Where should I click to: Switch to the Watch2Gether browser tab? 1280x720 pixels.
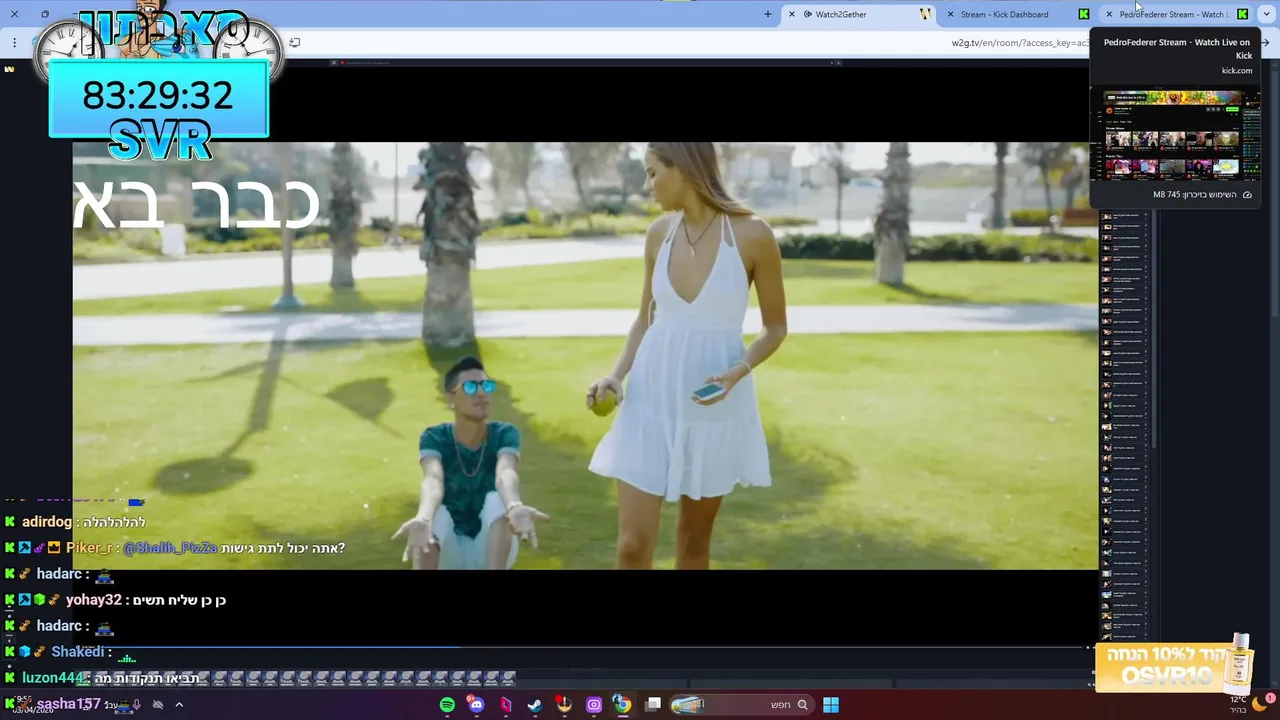[x=856, y=14]
